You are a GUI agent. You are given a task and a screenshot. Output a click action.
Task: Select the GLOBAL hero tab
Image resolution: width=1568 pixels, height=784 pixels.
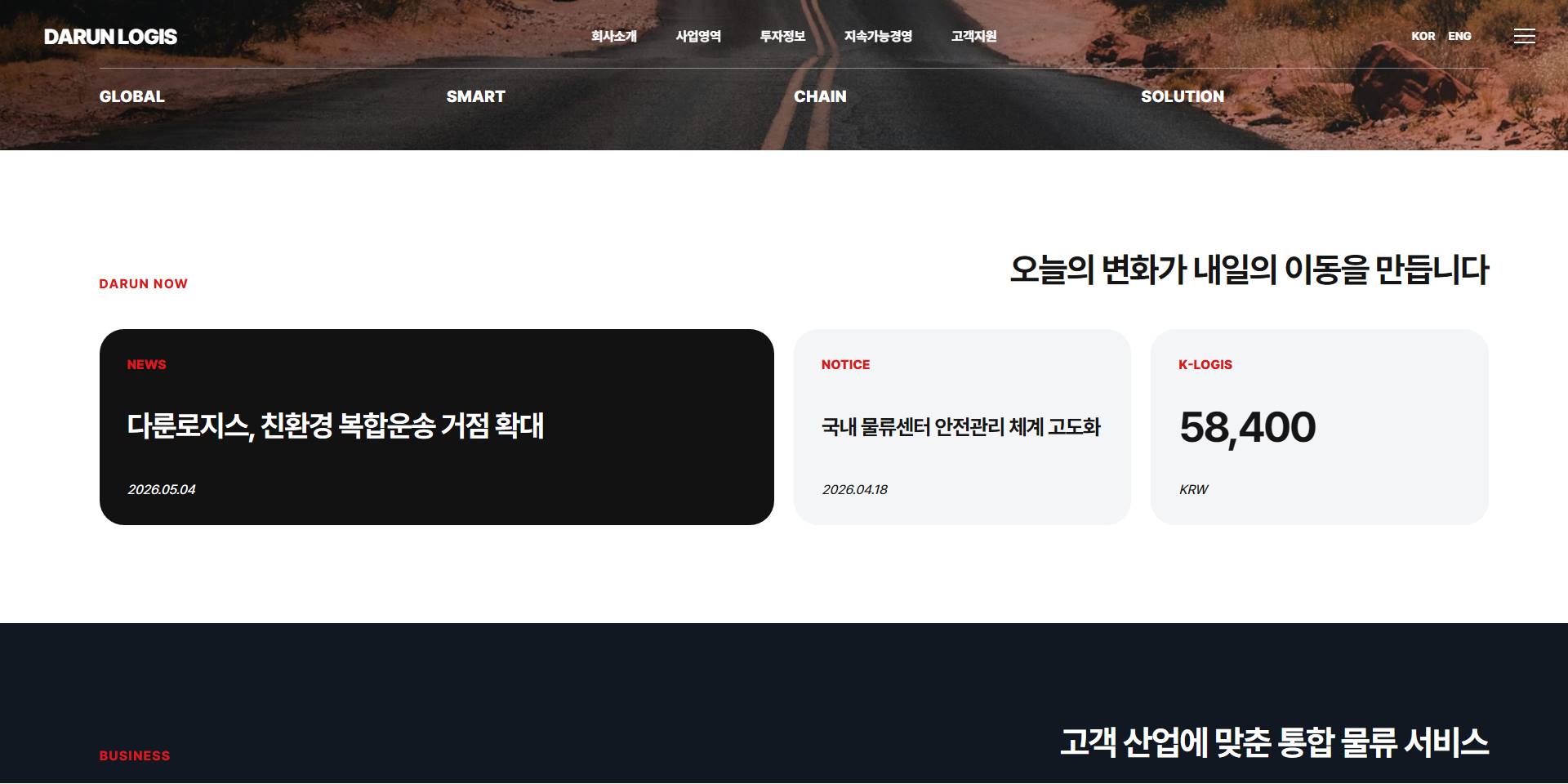point(132,96)
